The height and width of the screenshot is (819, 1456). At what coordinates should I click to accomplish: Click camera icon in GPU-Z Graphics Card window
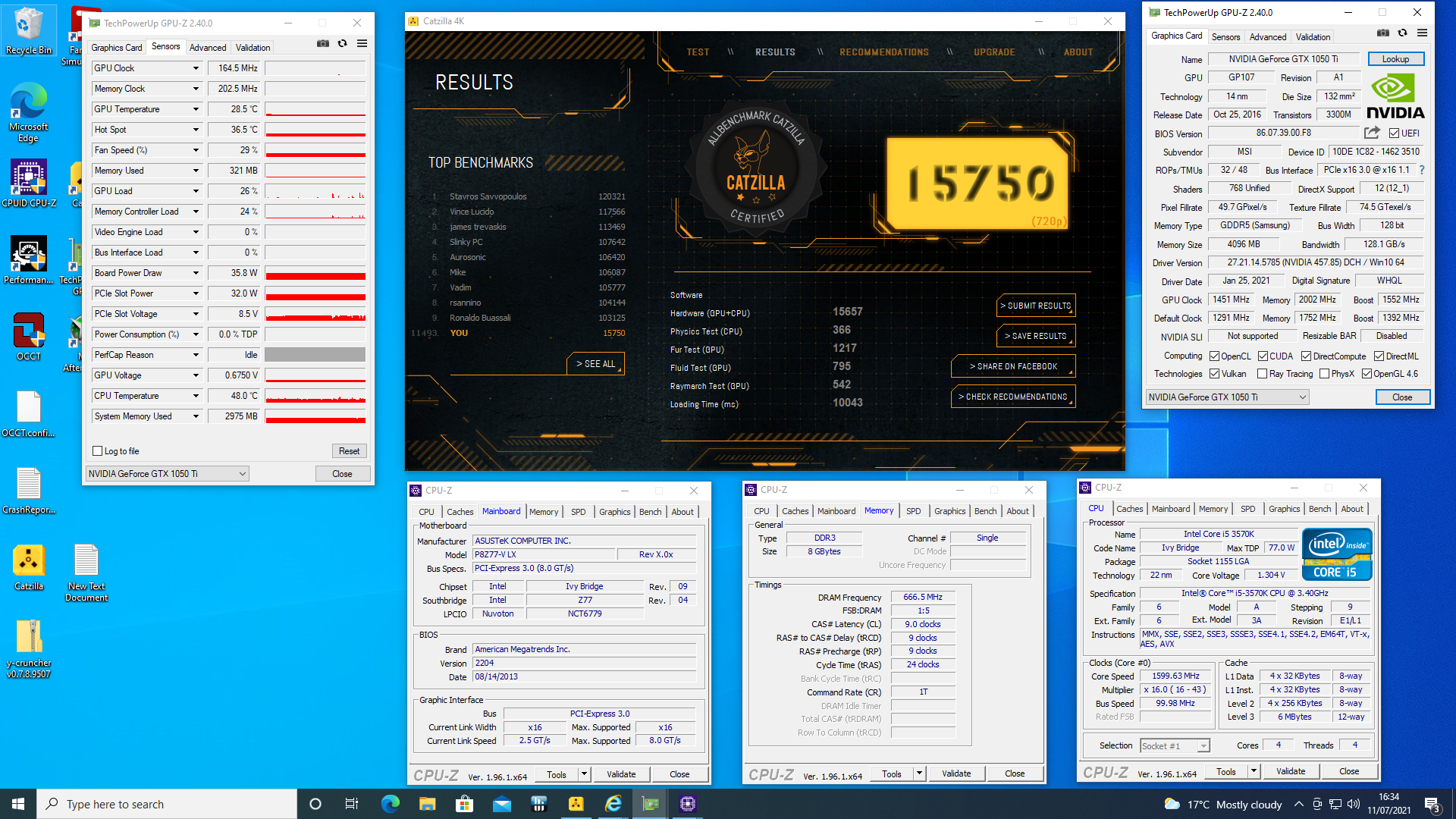1383,33
